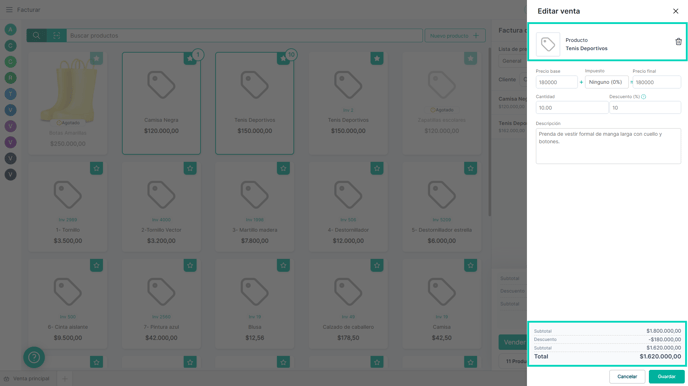Click the sidebar avatar lettered T
The height and width of the screenshot is (386, 688).
tap(11, 94)
